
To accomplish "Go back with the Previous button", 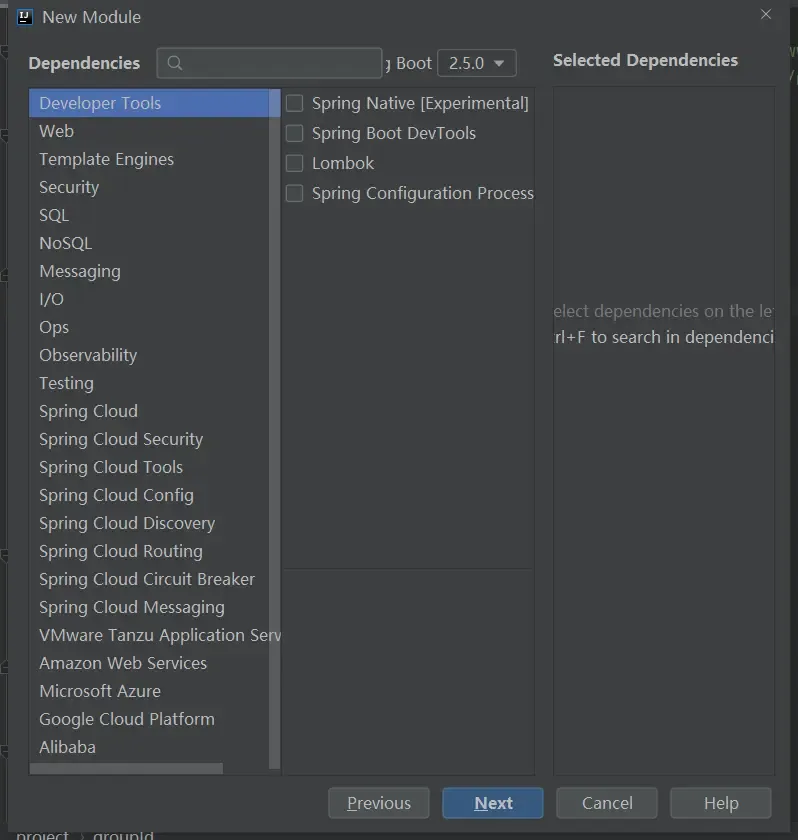I will pos(378,803).
